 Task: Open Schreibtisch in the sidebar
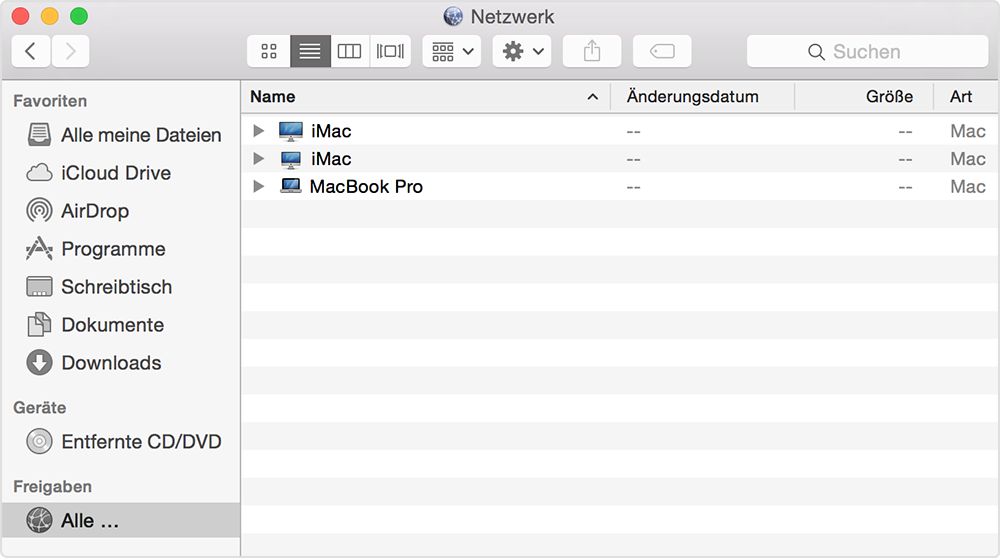coord(121,287)
